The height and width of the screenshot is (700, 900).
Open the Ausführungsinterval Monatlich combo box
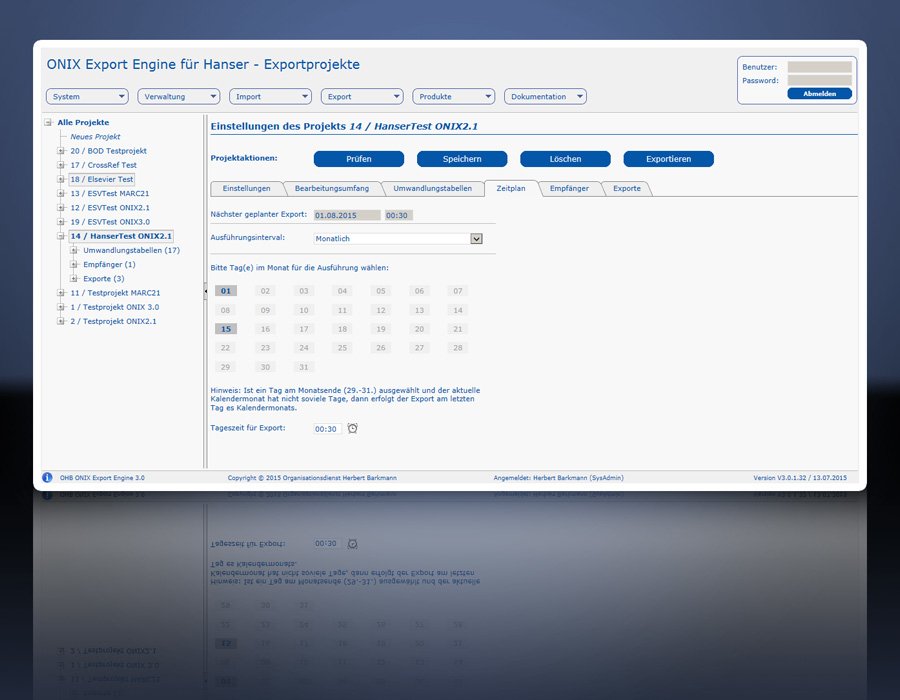pos(398,239)
